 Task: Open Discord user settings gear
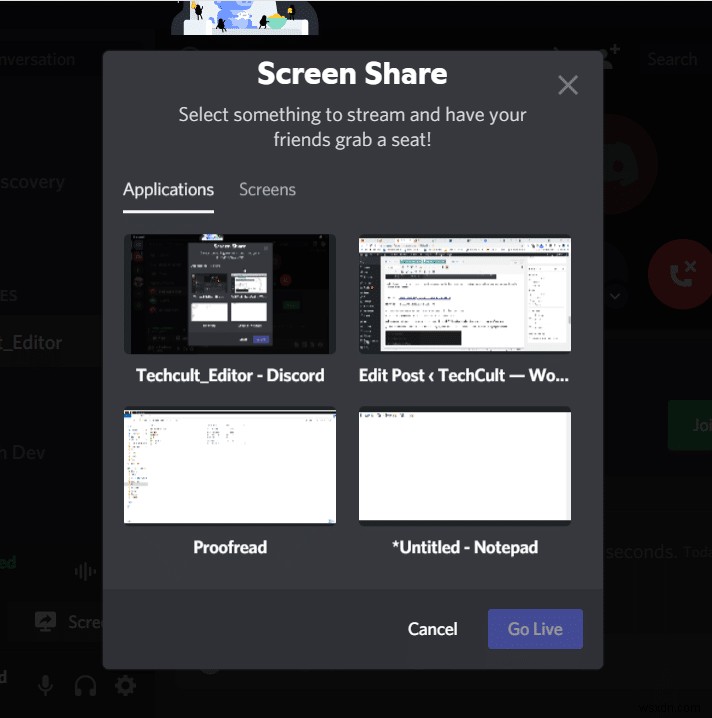[125, 685]
